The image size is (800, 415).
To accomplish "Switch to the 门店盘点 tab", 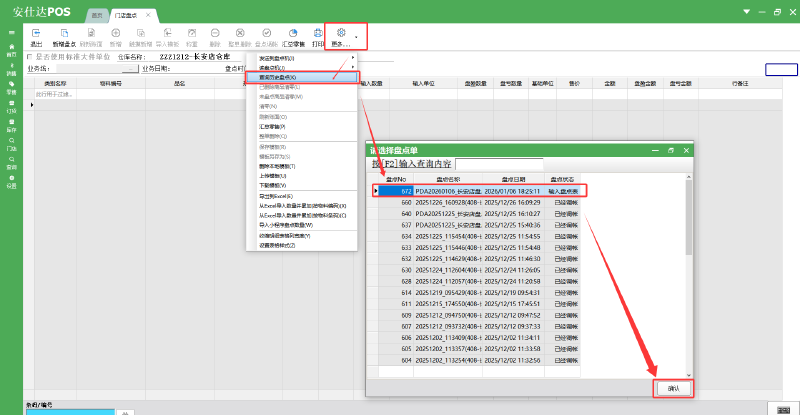I will (x=126, y=15).
